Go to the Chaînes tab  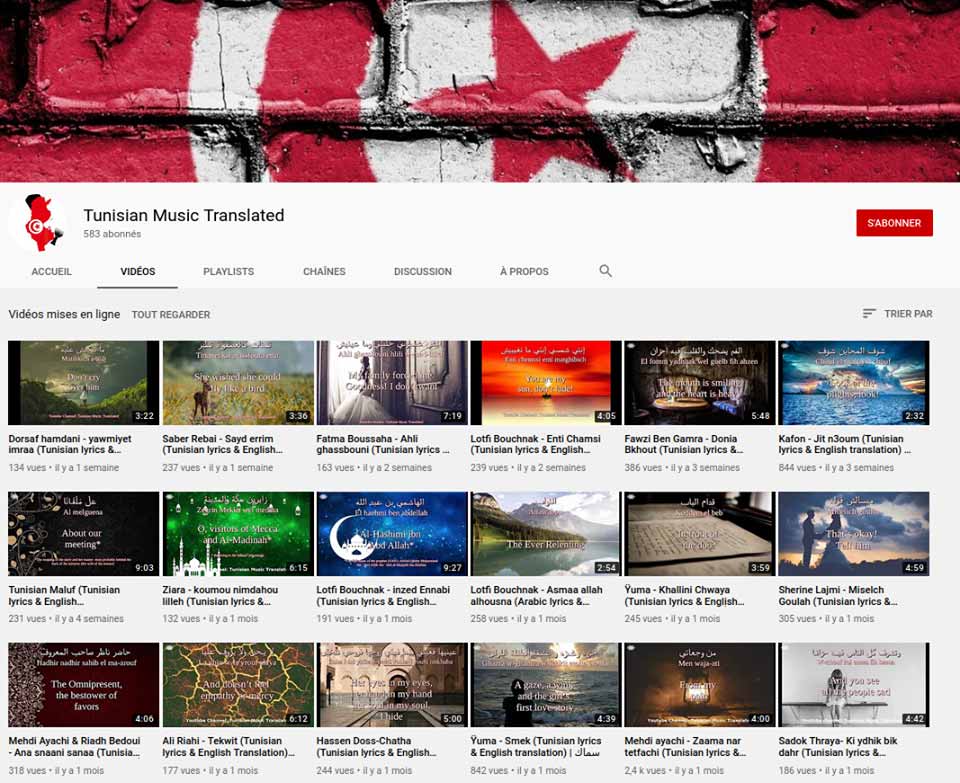(x=324, y=271)
